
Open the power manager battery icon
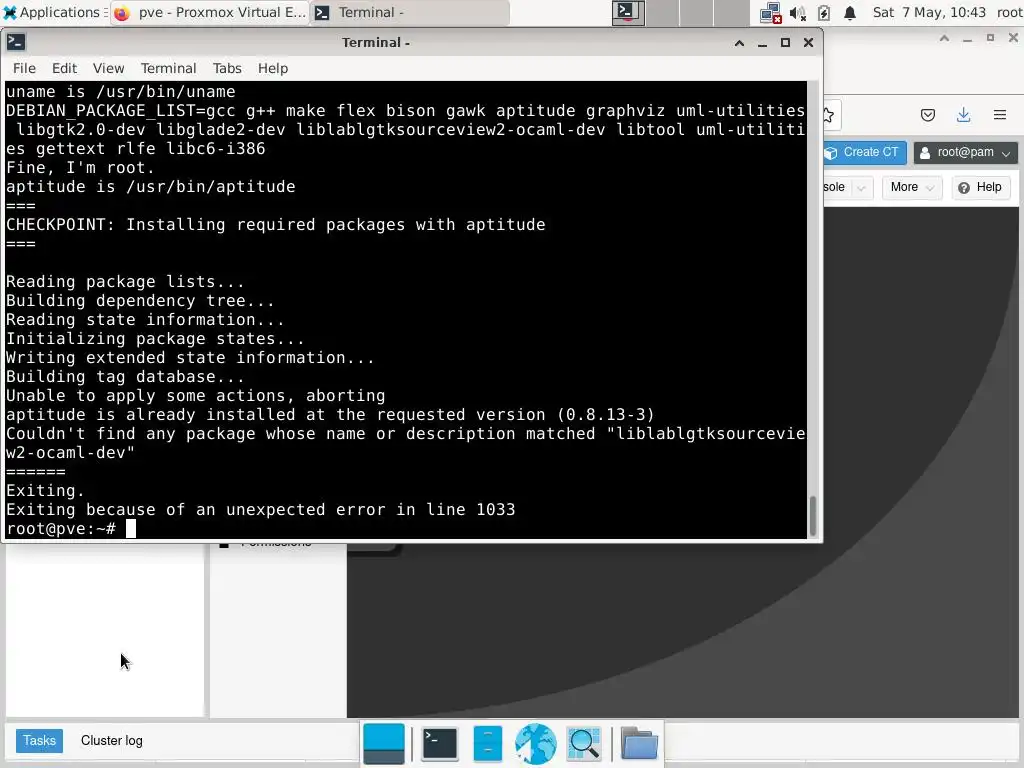(x=824, y=13)
